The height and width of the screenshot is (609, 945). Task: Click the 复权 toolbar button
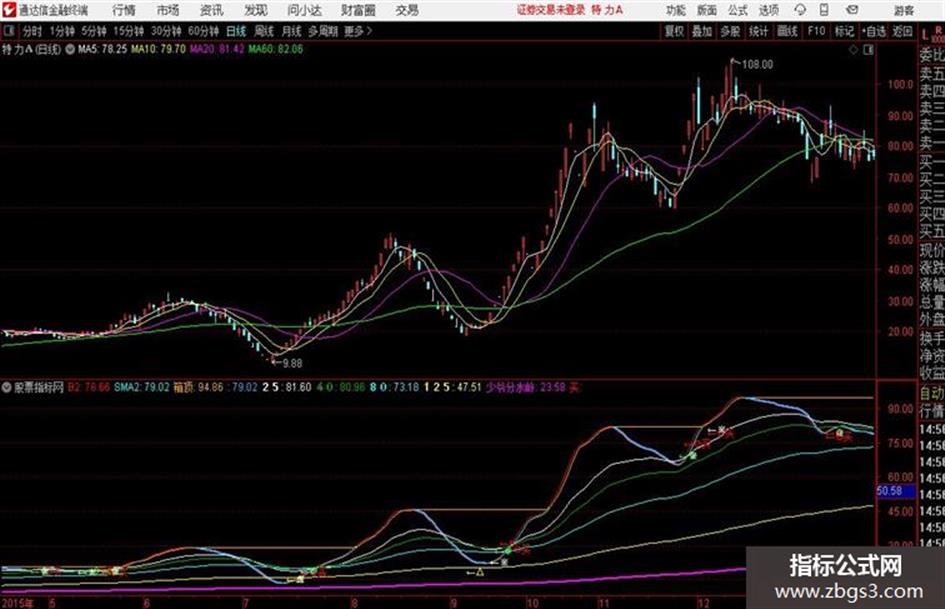click(674, 31)
